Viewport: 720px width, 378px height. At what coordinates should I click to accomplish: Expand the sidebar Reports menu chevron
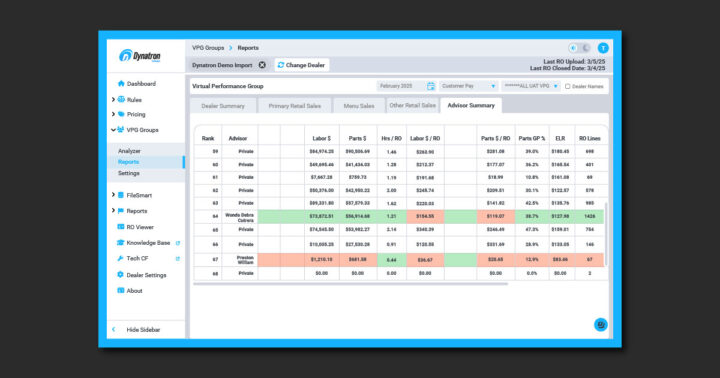coord(113,210)
